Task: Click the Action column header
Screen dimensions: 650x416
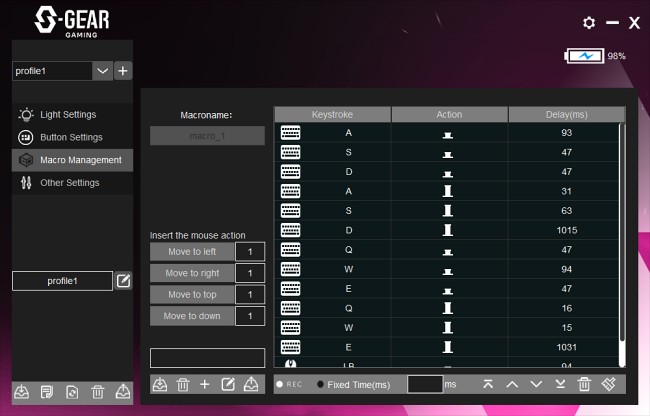Action: coord(449,114)
